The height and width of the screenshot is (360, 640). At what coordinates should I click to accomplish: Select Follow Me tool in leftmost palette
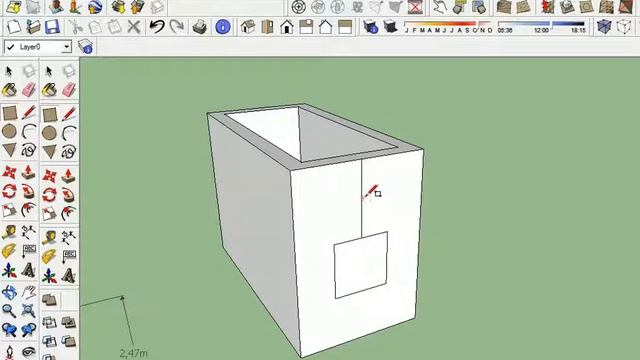[x=29, y=191]
